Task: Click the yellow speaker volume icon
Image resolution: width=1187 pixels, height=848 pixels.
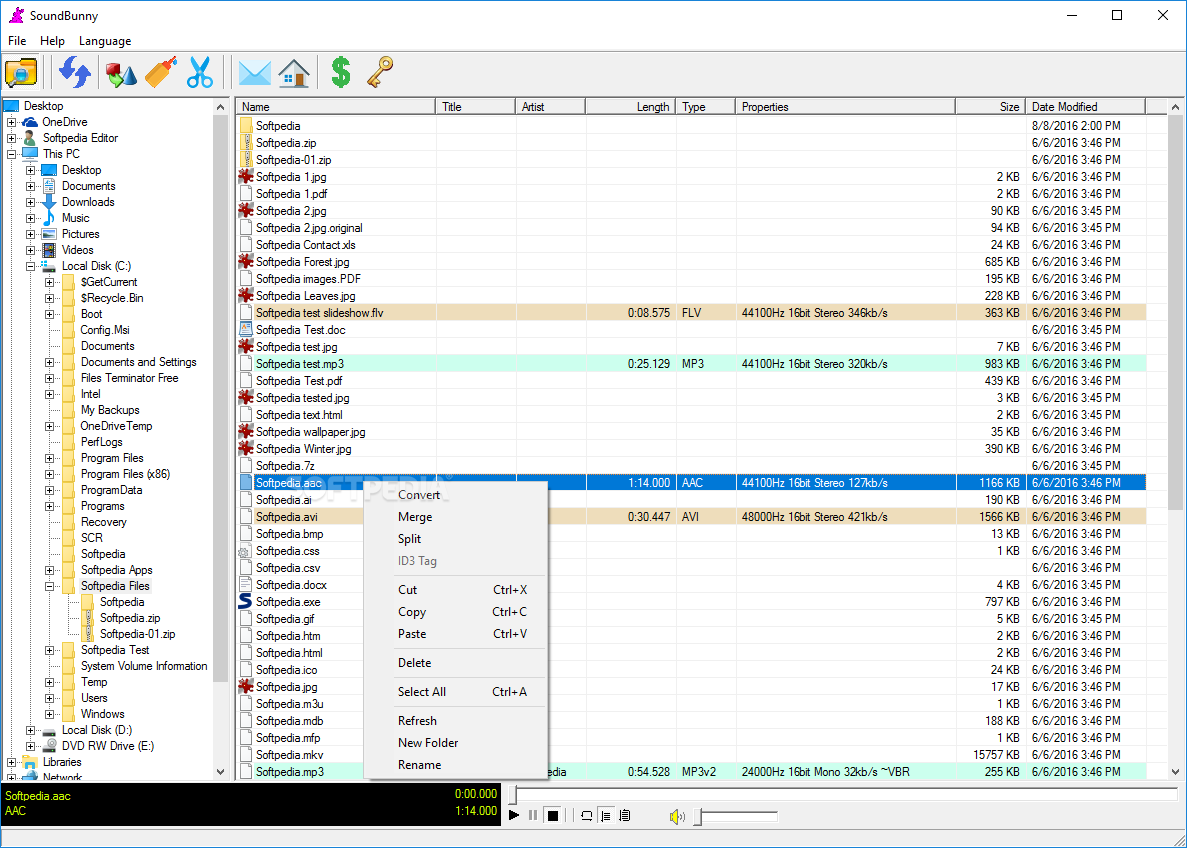Action: point(677,816)
